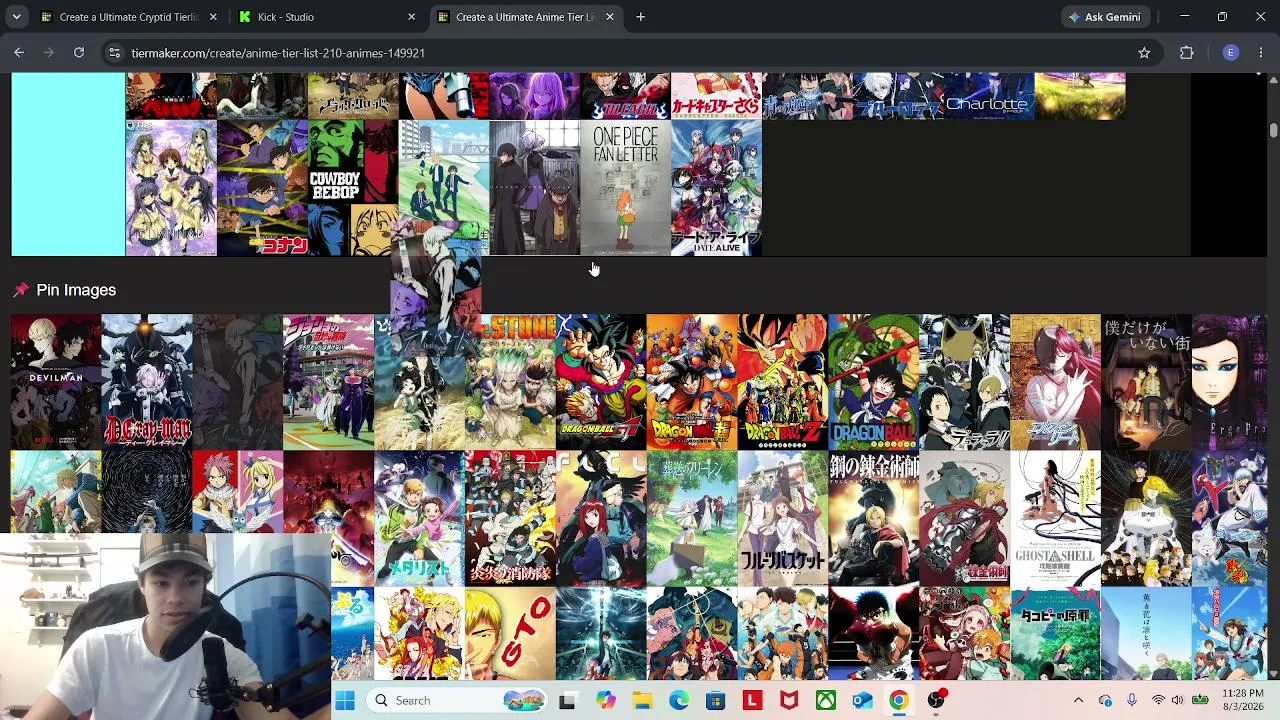This screenshot has width=1280, height=720.
Task: Click the Cowboy Bebop tier image
Action: pos(353,188)
